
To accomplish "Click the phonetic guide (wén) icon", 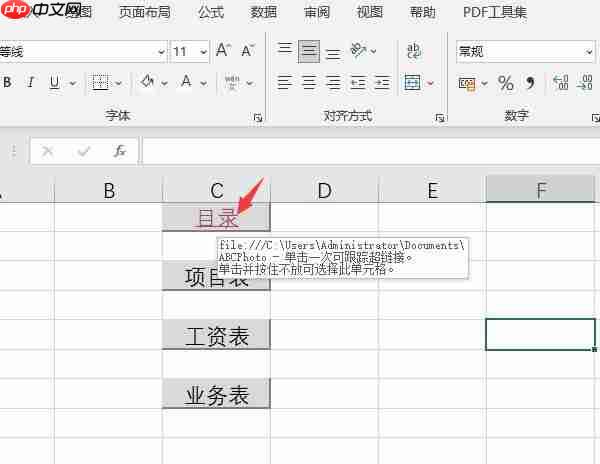I will point(232,82).
